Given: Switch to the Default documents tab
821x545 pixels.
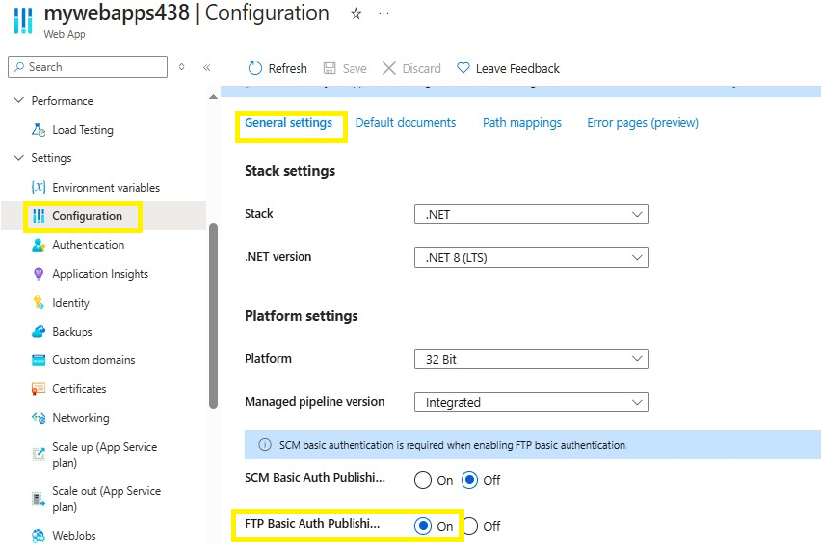Looking at the screenshot, I should (405, 123).
